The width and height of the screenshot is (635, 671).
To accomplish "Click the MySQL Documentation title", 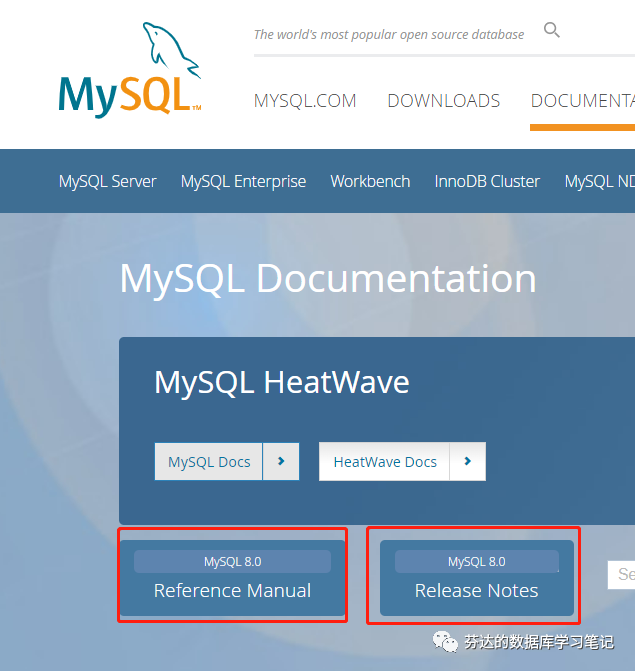I will [x=328, y=279].
